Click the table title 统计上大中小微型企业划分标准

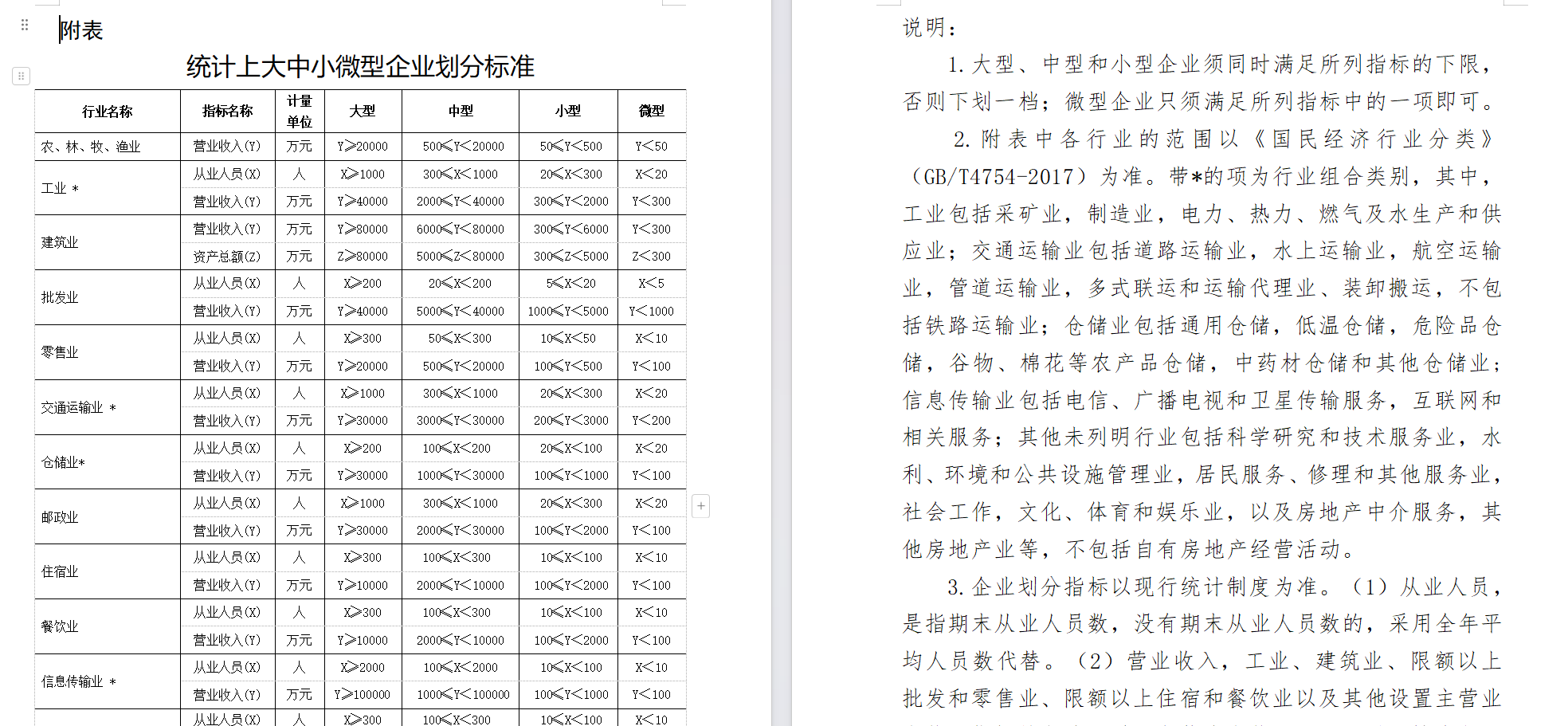coord(360,67)
